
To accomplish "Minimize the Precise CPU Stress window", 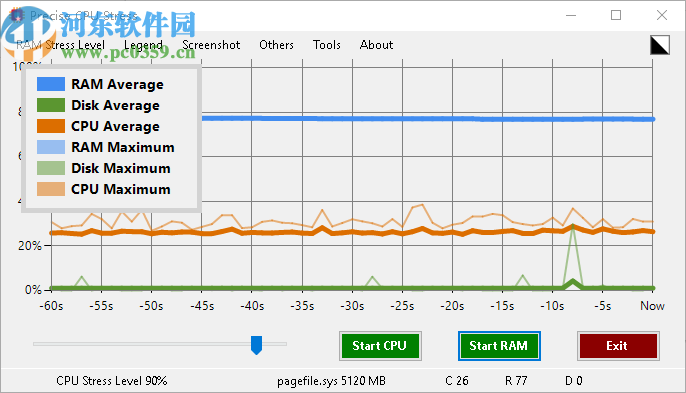I will pos(570,15).
